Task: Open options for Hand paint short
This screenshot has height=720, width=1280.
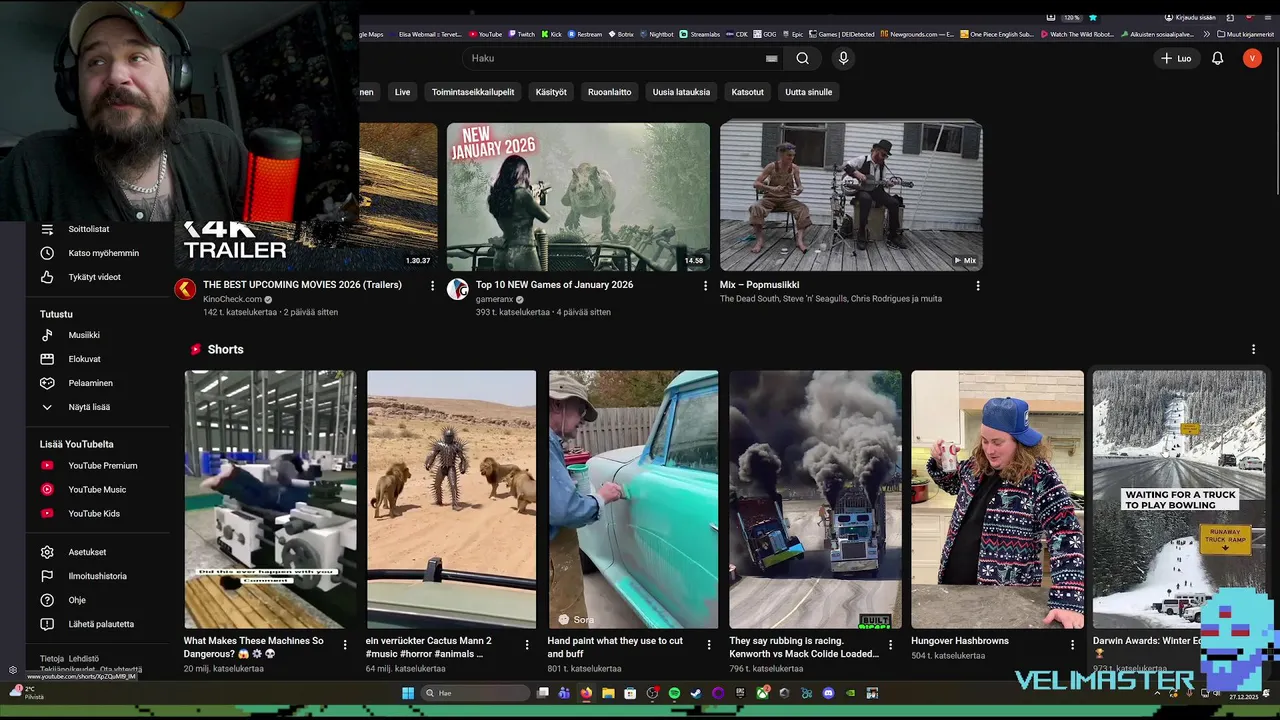Action: 709,645
